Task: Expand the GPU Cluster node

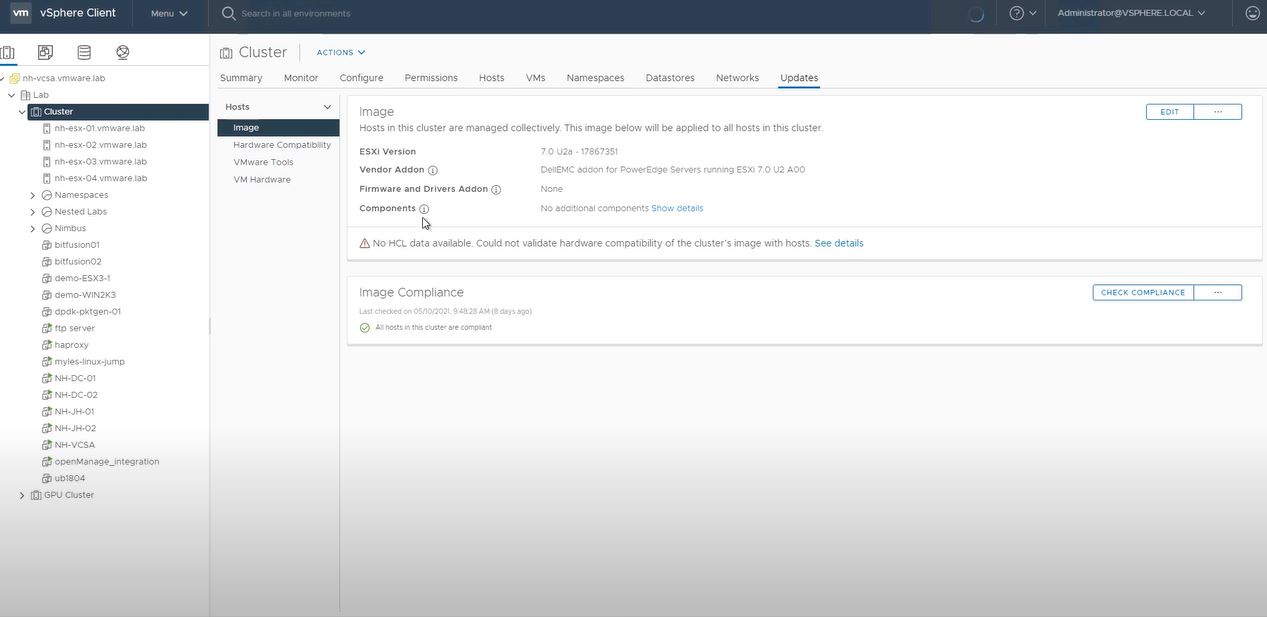Action: click(x=21, y=494)
